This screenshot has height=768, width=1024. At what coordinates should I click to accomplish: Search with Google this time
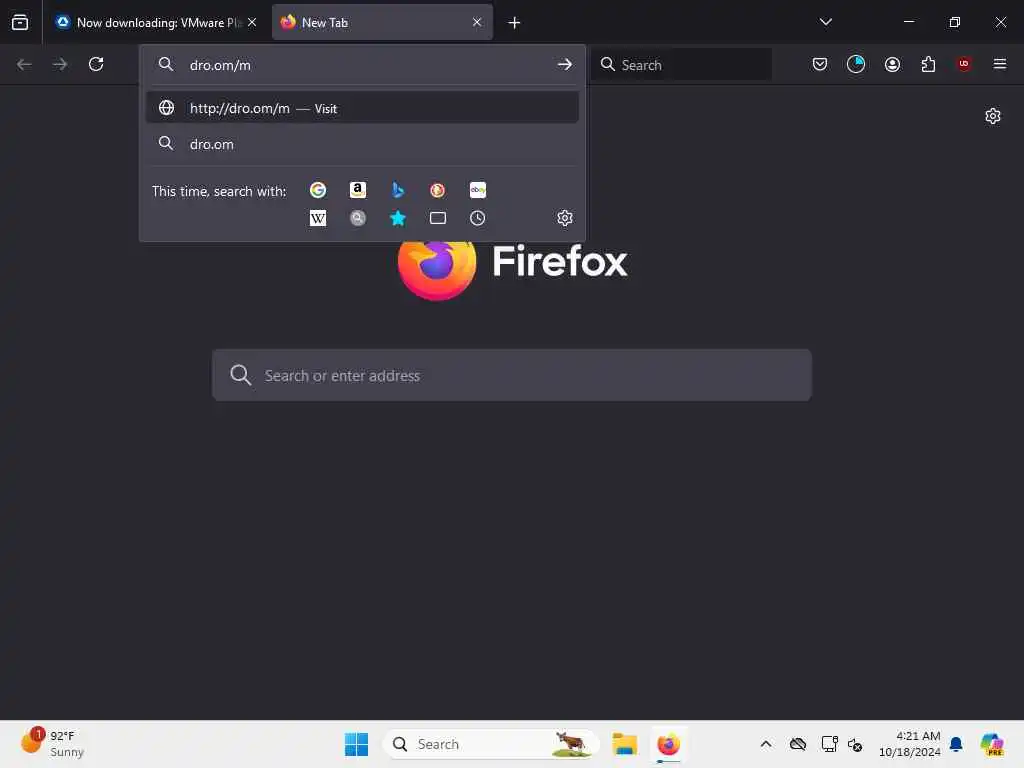(x=318, y=190)
